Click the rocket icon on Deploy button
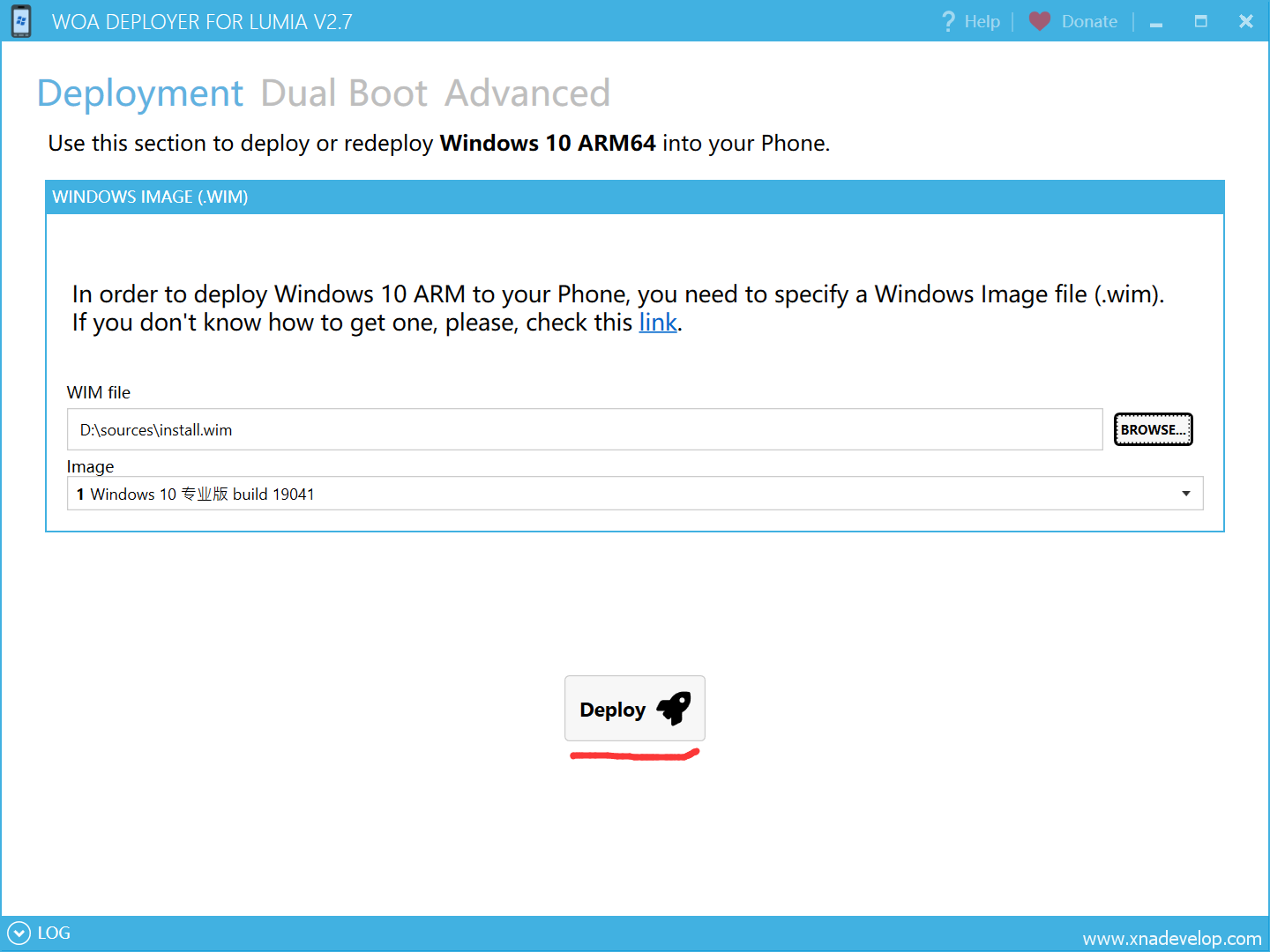This screenshot has height=952, width=1270. tap(674, 709)
